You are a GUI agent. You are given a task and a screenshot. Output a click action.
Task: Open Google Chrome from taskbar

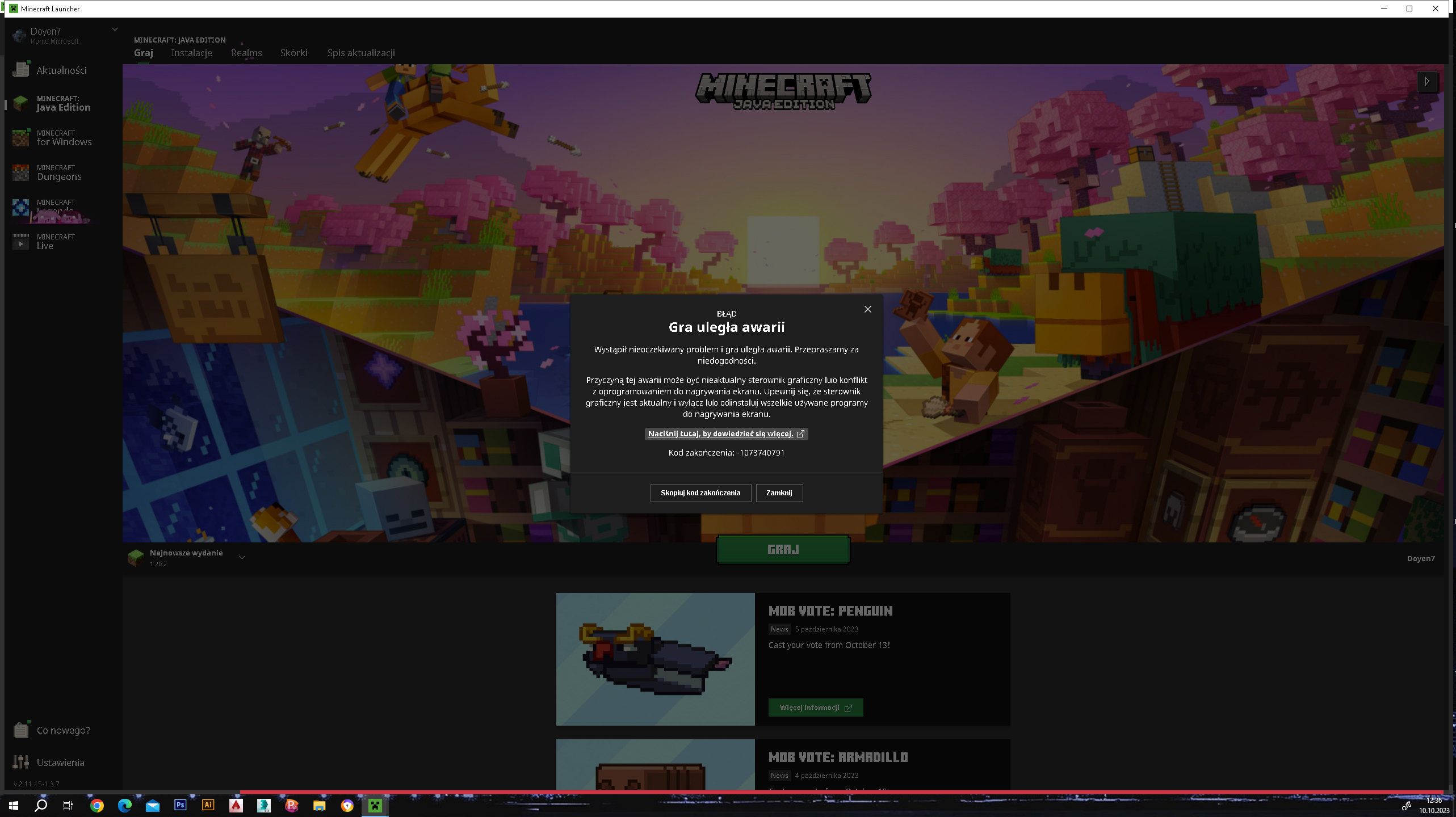pyautogui.click(x=97, y=805)
